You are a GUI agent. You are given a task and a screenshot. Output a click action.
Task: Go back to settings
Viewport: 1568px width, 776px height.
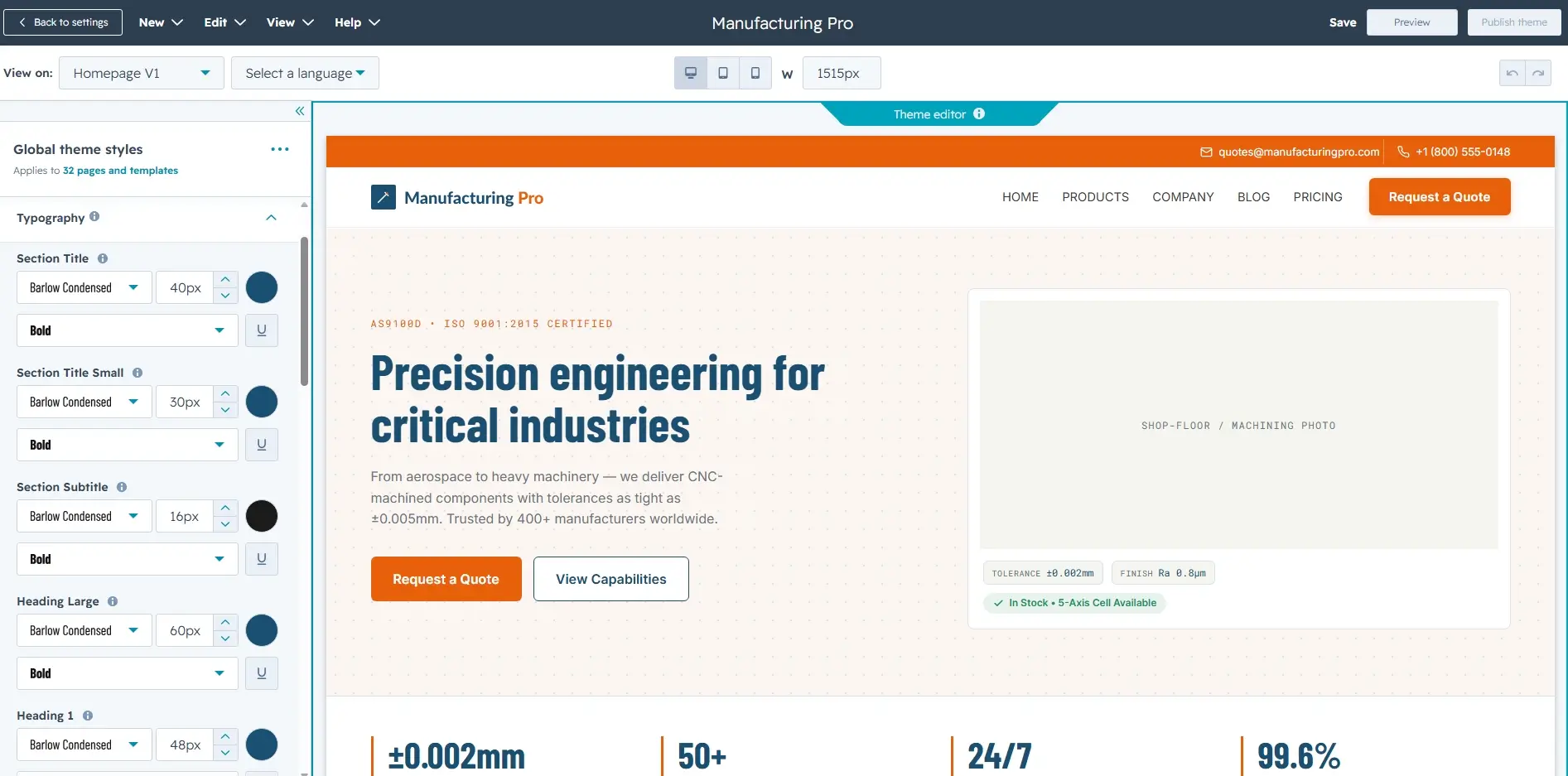click(x=63, y=22)
